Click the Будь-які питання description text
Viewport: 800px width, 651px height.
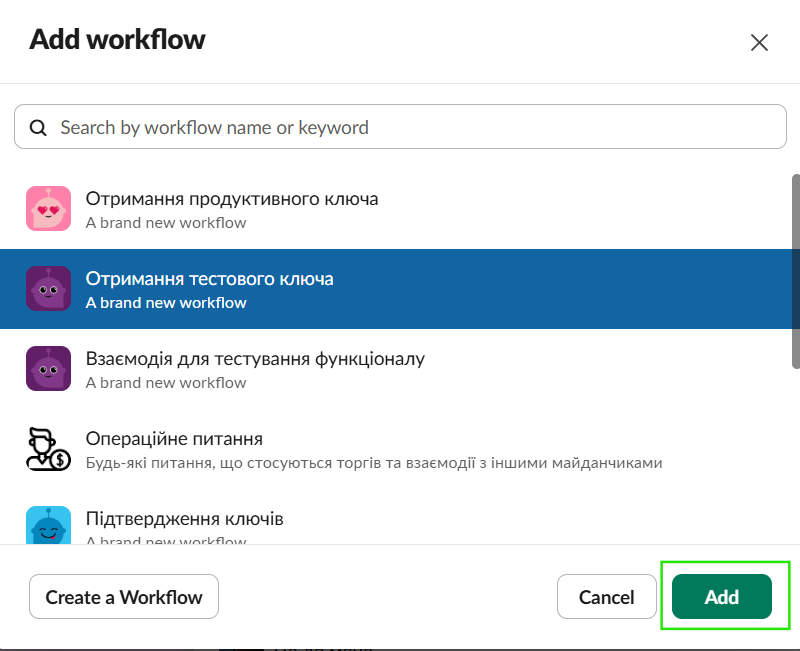[374, 463]
